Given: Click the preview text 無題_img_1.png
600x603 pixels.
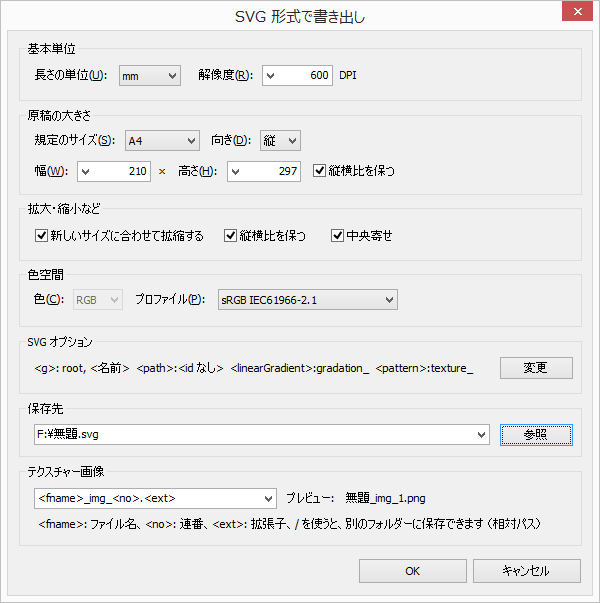Looking at the screenshot, I should pos(385,498).
